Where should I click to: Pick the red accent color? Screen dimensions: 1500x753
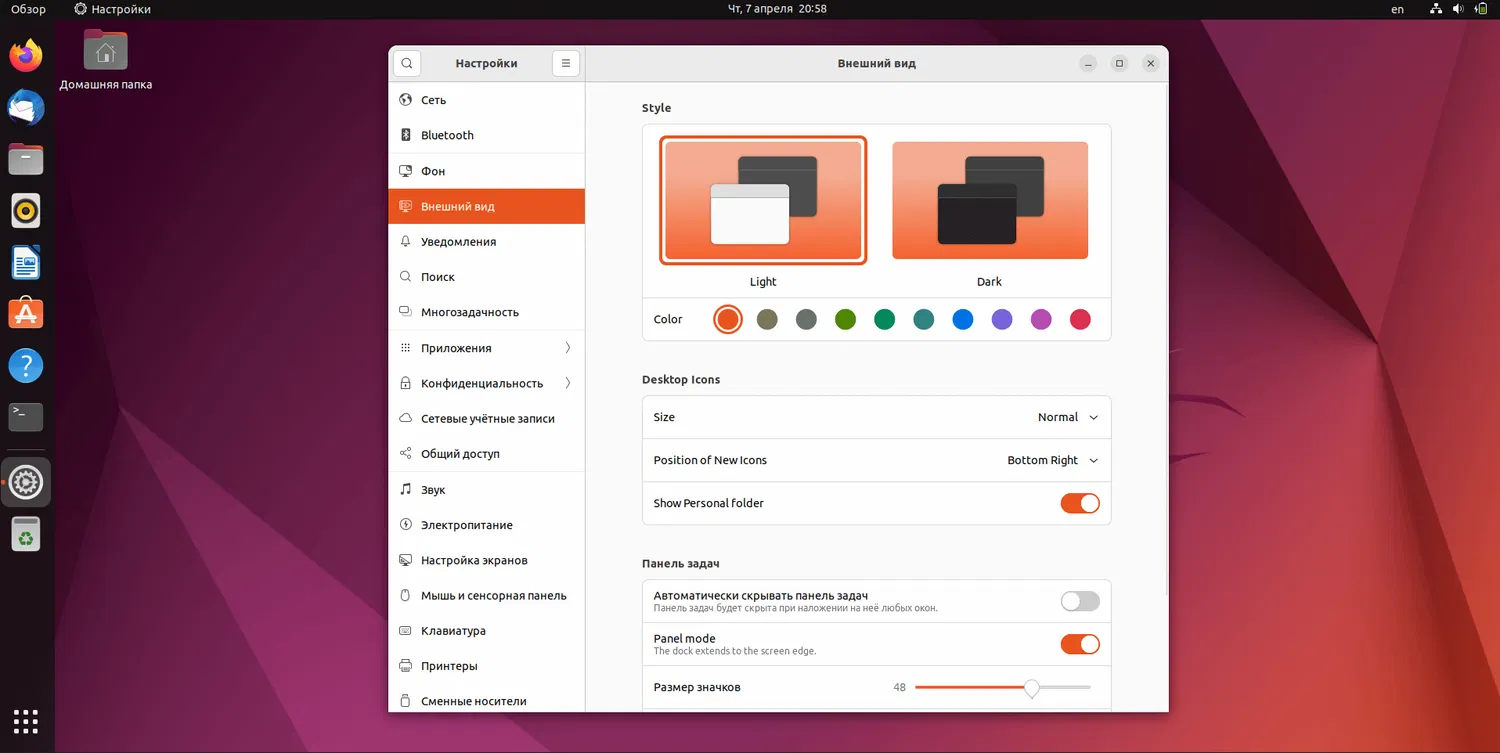tap(1080, 319)
